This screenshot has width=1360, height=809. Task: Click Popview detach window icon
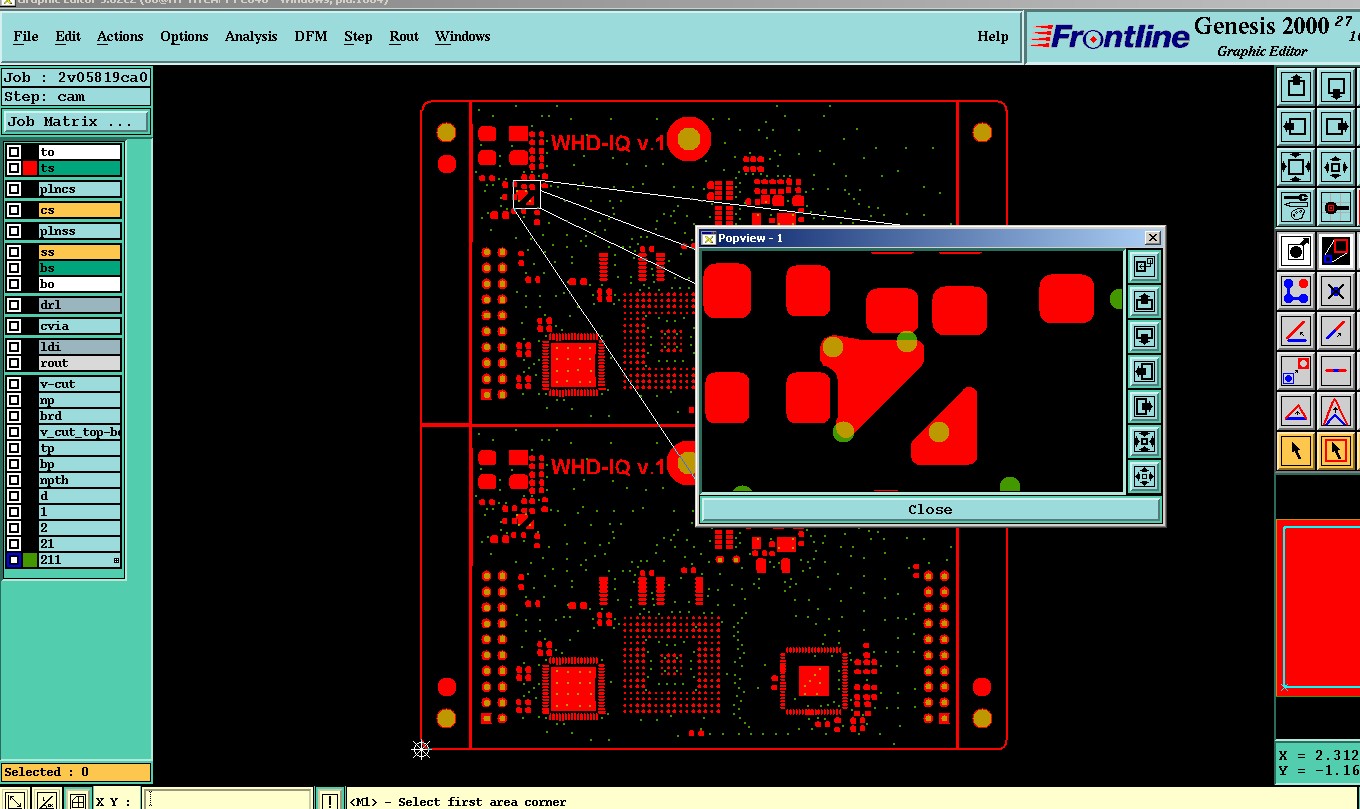[1144, 266]
